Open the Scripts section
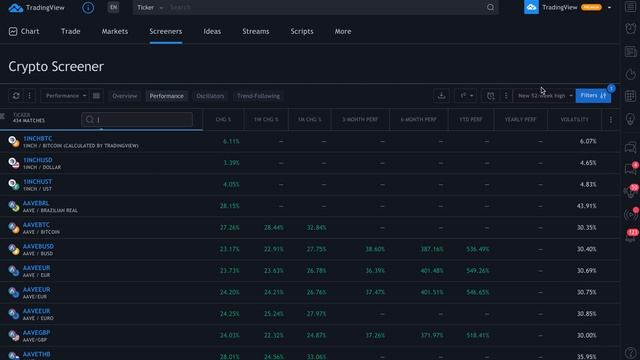 click(302, 31)
